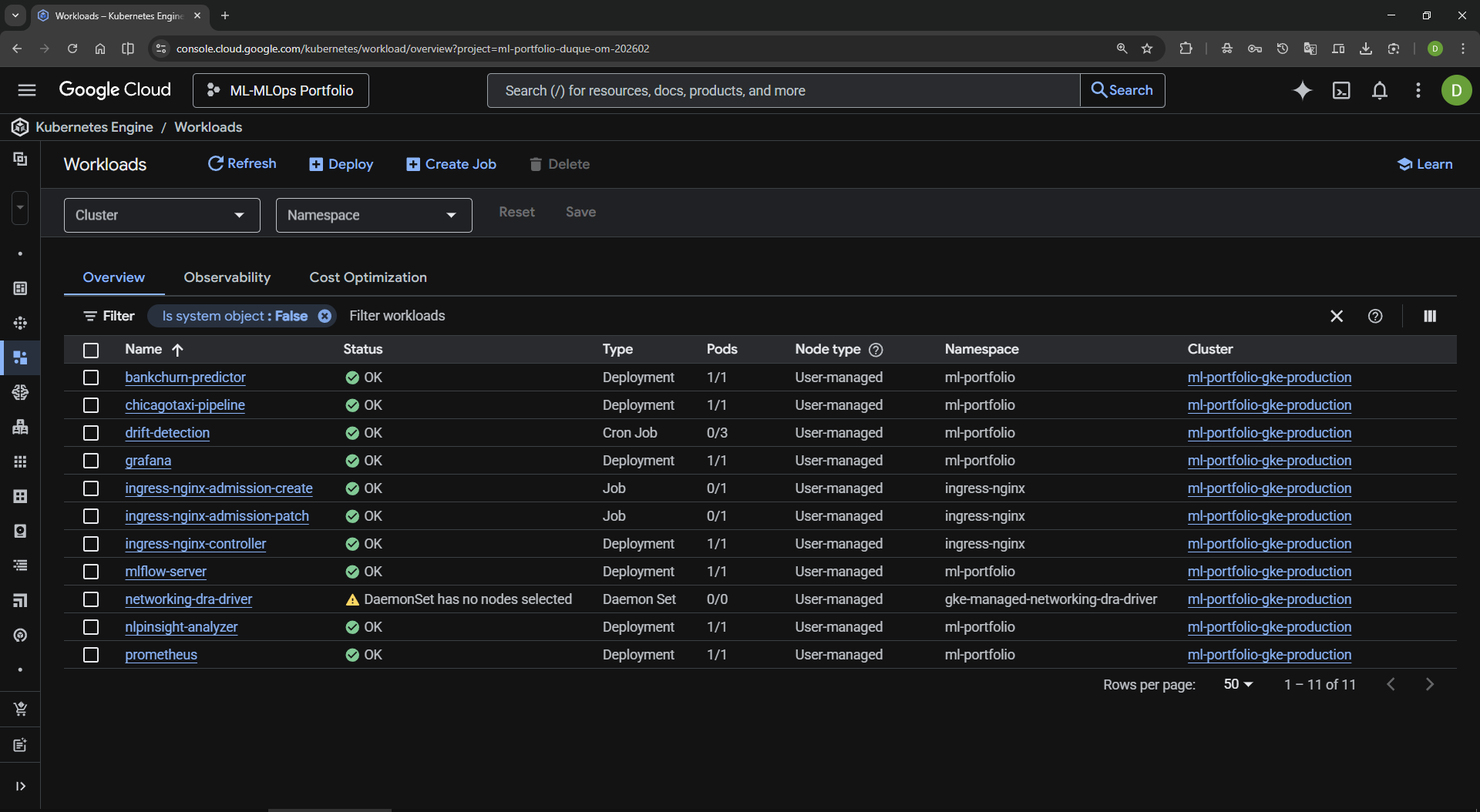The height and width of the screenshot is (812, 1480).
Task: Open the mlflow-server workload link
Action: [x=166, y=572]
